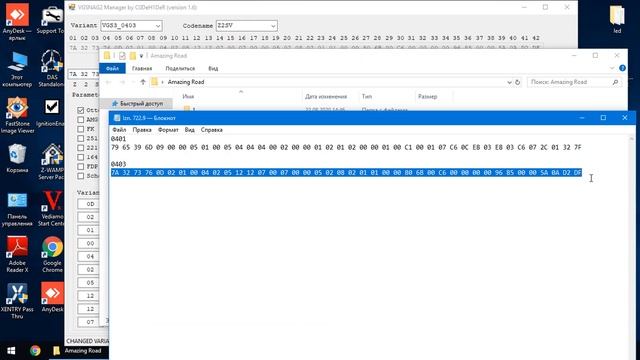This screenshot has height=360, width=640.
Task: Select the Amazing Road taskbar button
Action: click(x=78, y=351)
